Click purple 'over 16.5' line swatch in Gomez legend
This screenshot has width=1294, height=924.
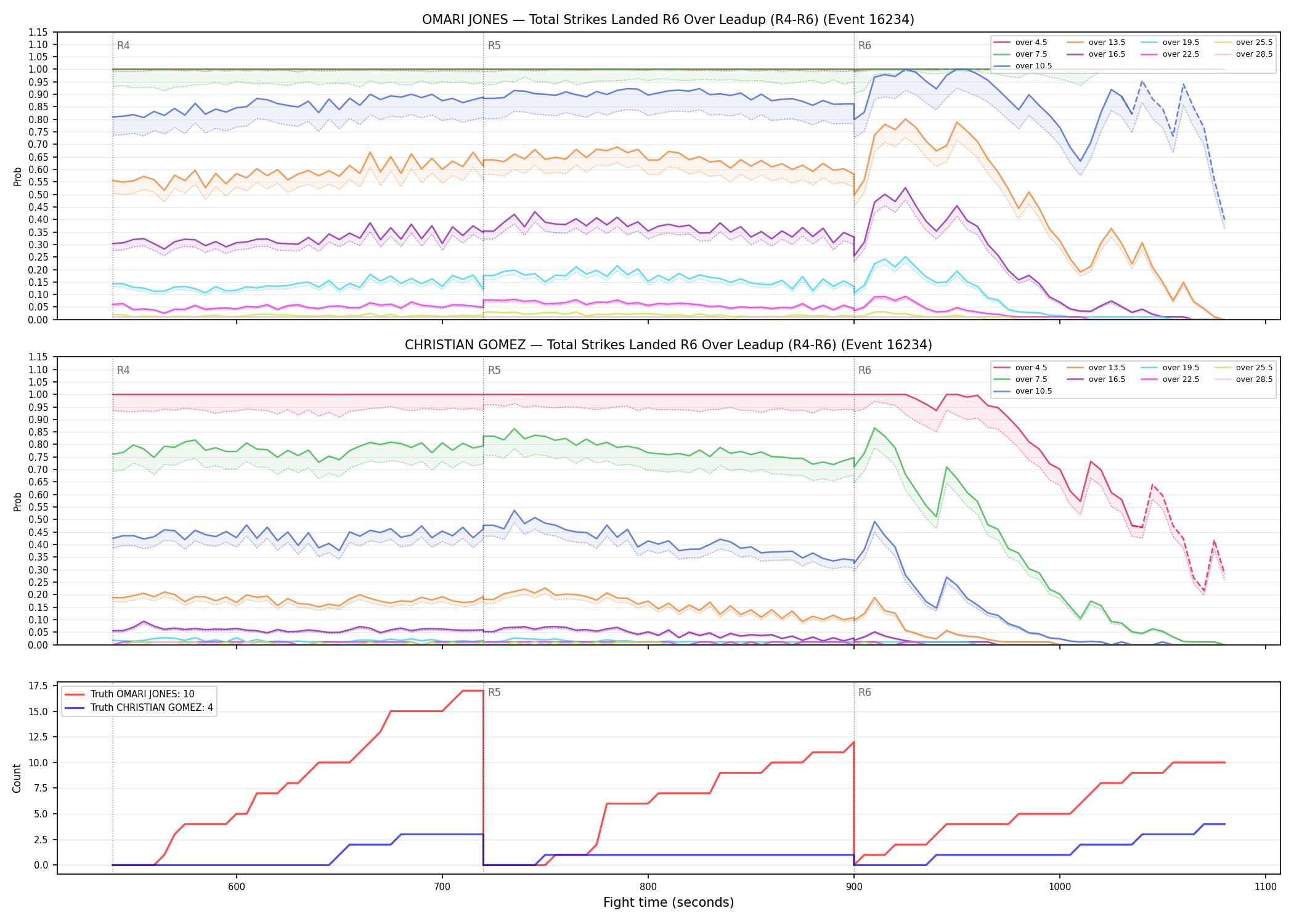(x=1075, y=379)
